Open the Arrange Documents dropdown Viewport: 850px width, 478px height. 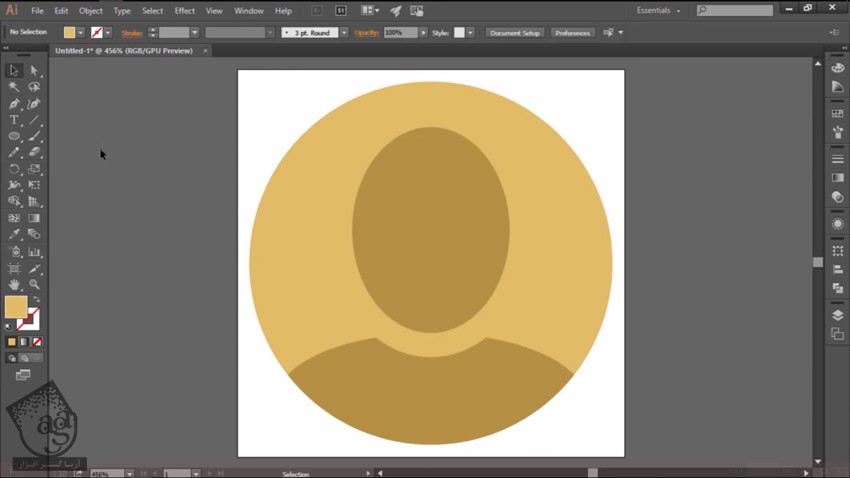click(370, 10)
